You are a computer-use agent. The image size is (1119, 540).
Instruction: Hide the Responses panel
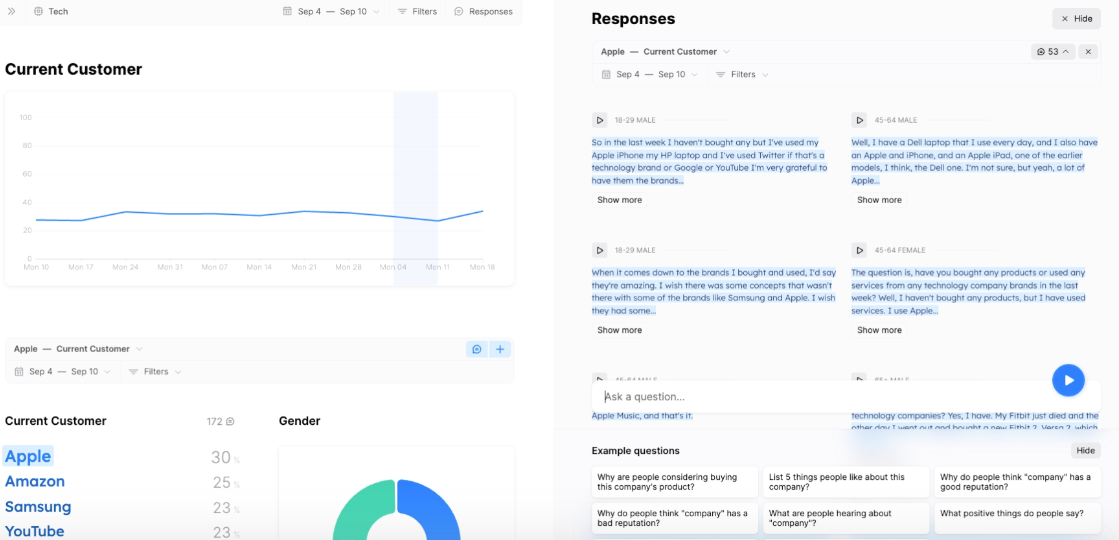(1076, 19)
